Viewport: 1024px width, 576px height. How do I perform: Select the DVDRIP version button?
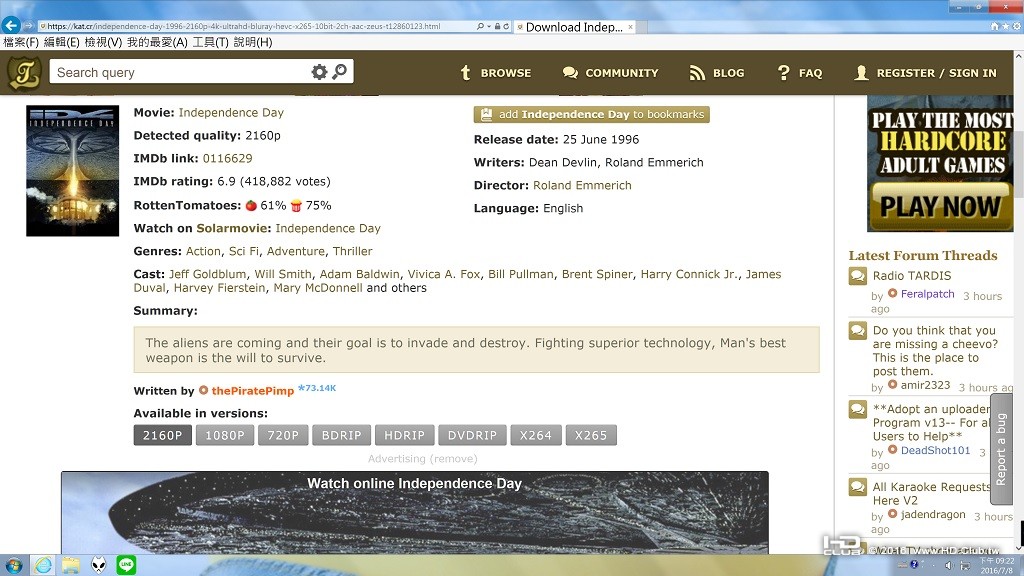[x=472, y=436]
